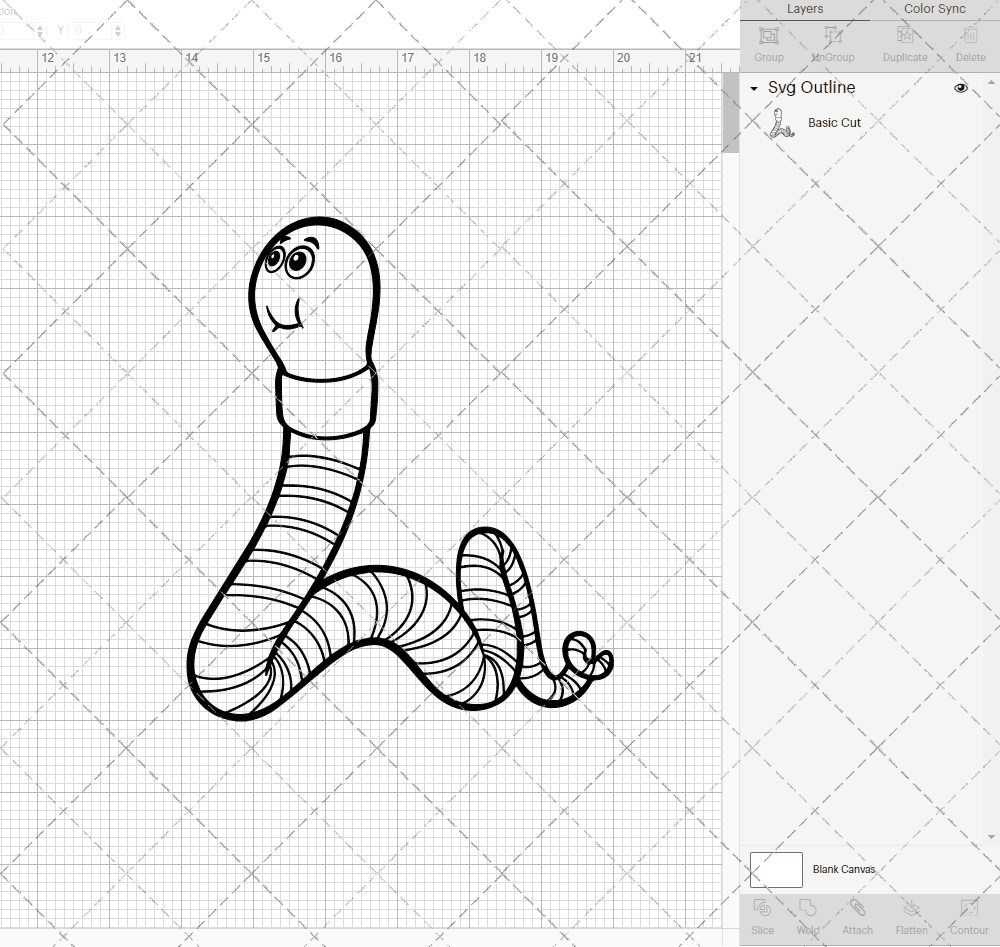Image resolution: width=1000 pixels, height=947 pixels.
Task: Click the Blank Canvas color swatch
Action: [x=776, y=869]
